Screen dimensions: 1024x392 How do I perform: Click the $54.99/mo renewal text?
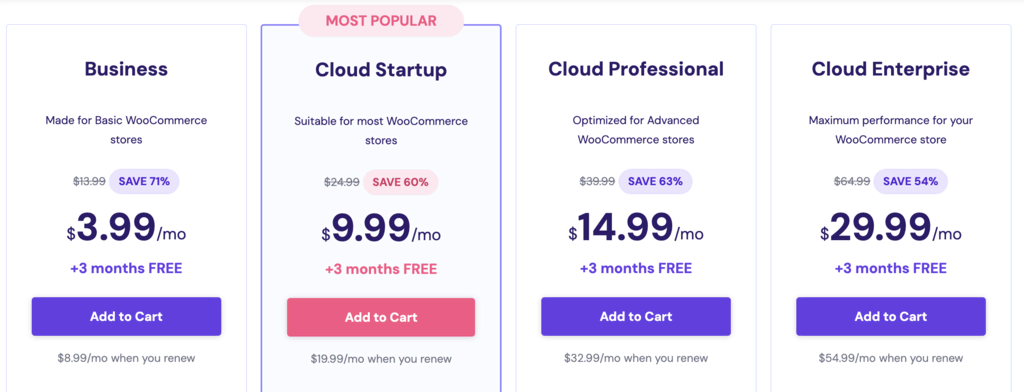coord(891,358)
